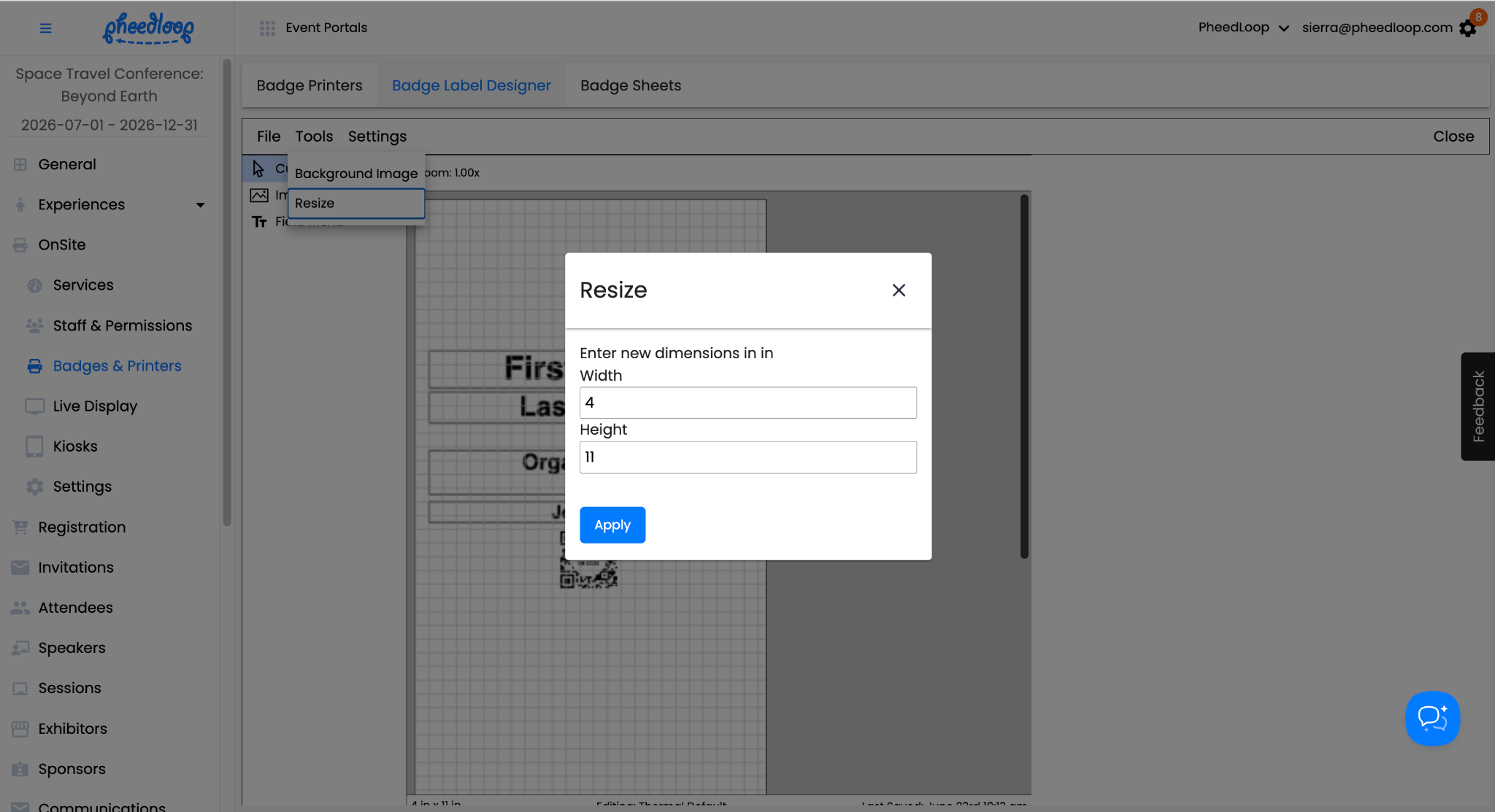Open the Feedback side tab
This screenshot has width=1495, height=812.
click(1477, 406)
